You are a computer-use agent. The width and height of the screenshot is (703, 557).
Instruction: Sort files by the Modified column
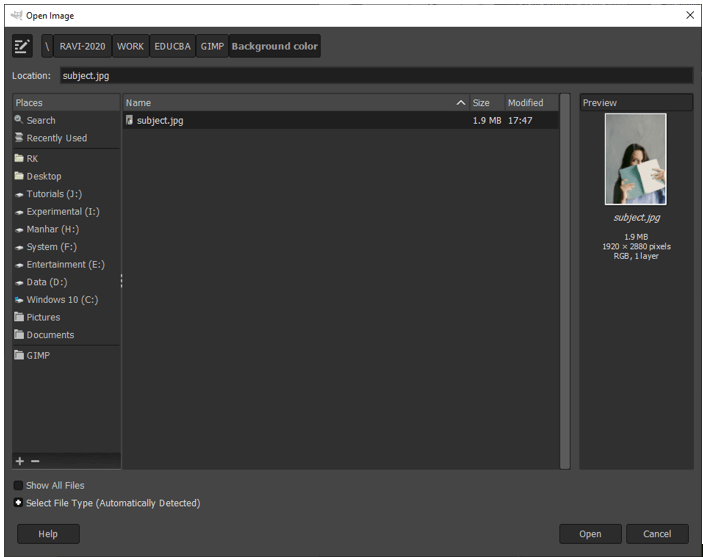tap(532, 103)
